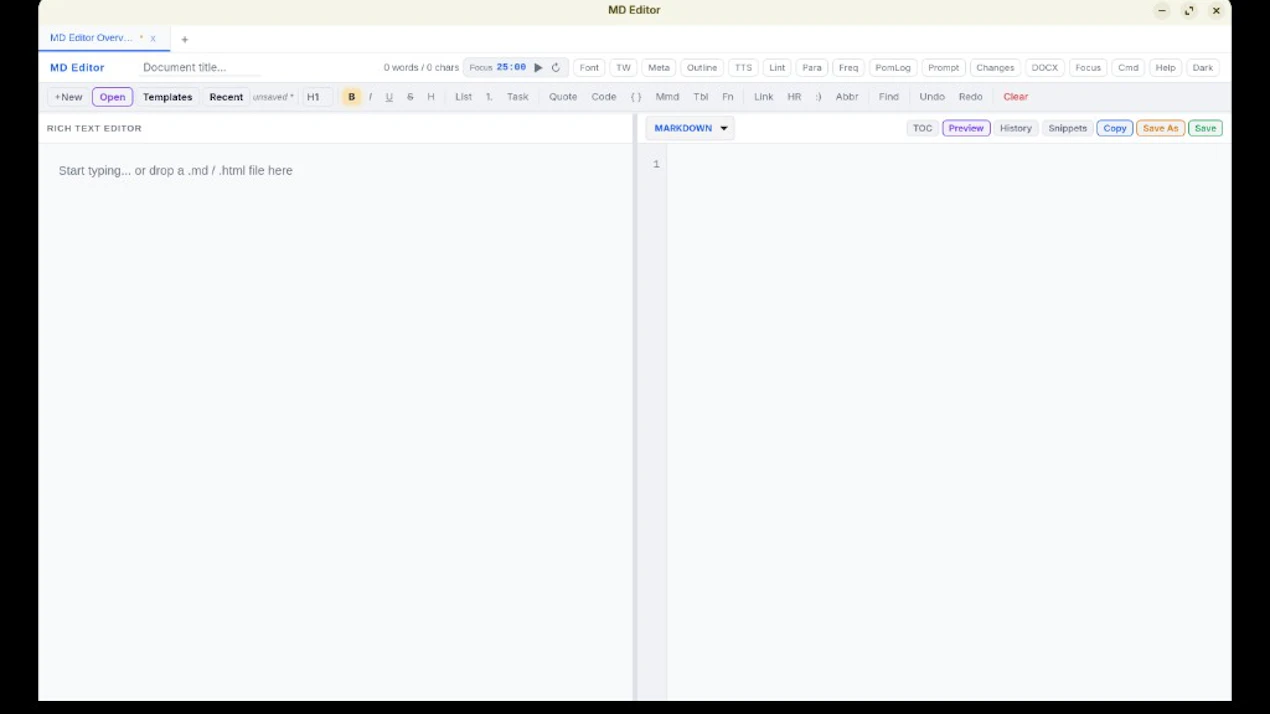View the Changes panel

[995, 68]
